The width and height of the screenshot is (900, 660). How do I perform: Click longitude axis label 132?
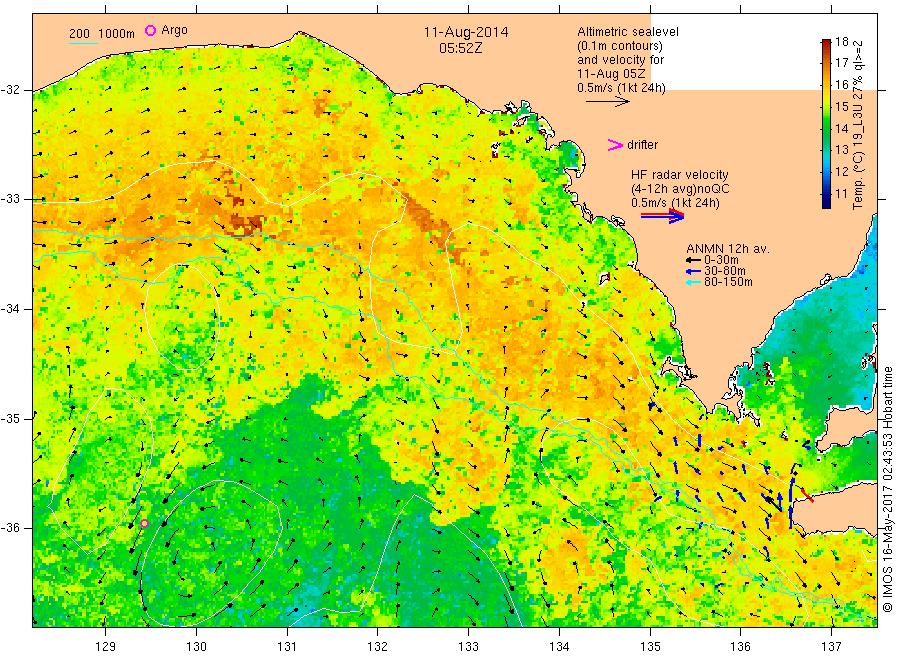coord(378,646)
